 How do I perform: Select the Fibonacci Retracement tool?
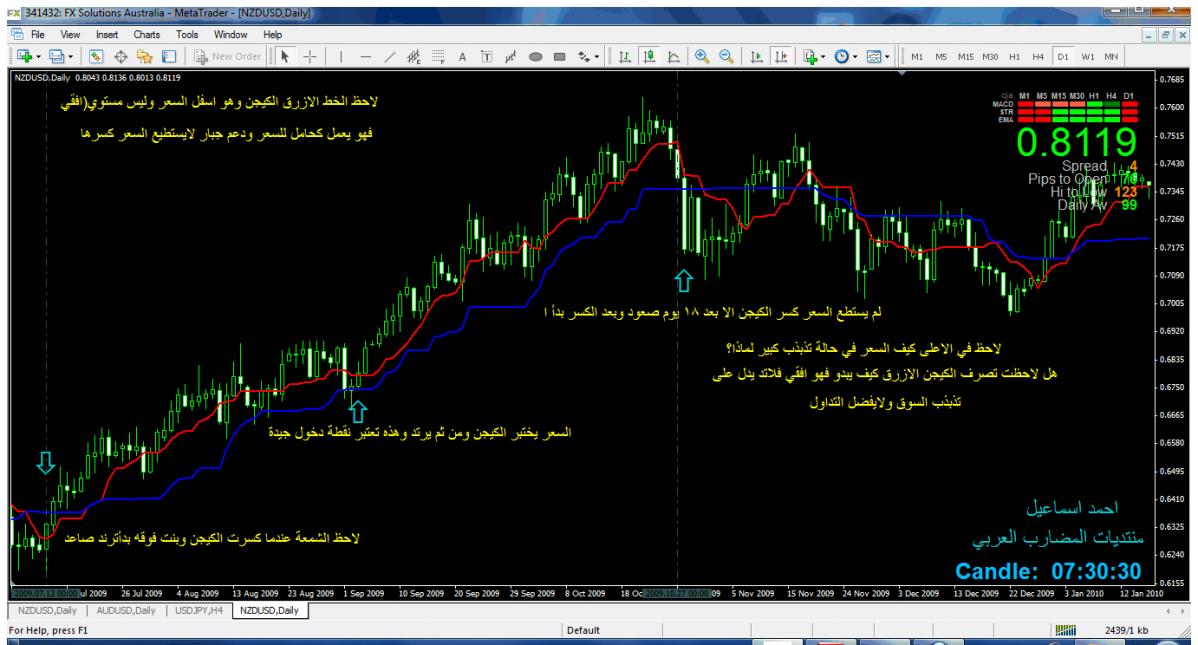click(438, 57)
